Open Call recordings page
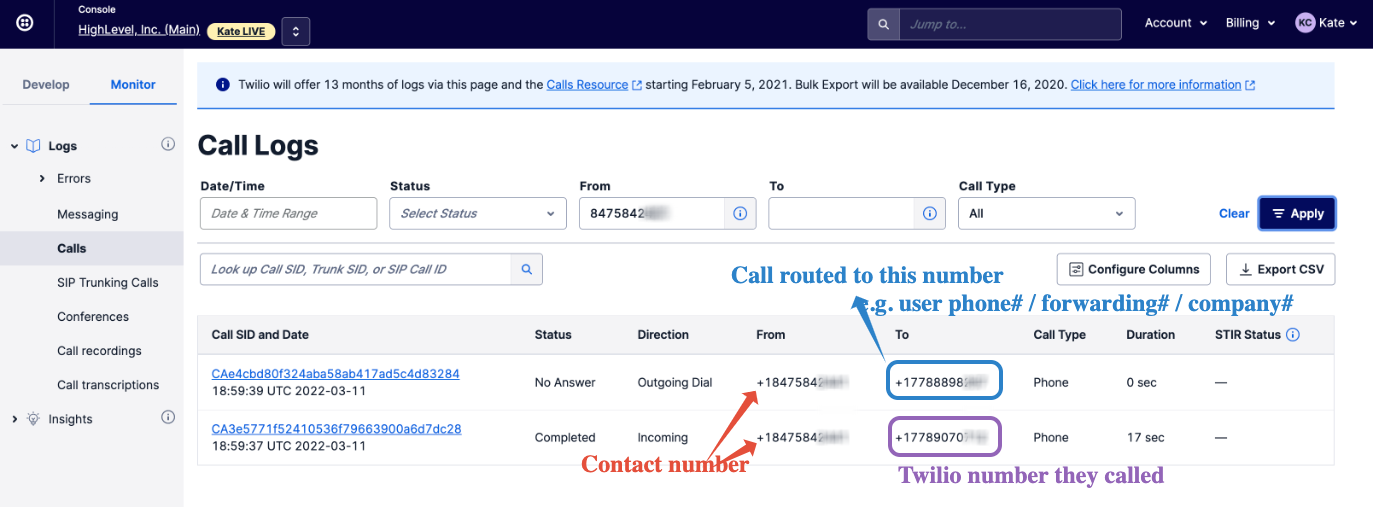The width and height of the screenshot is (1373, 507). [99, 351]
